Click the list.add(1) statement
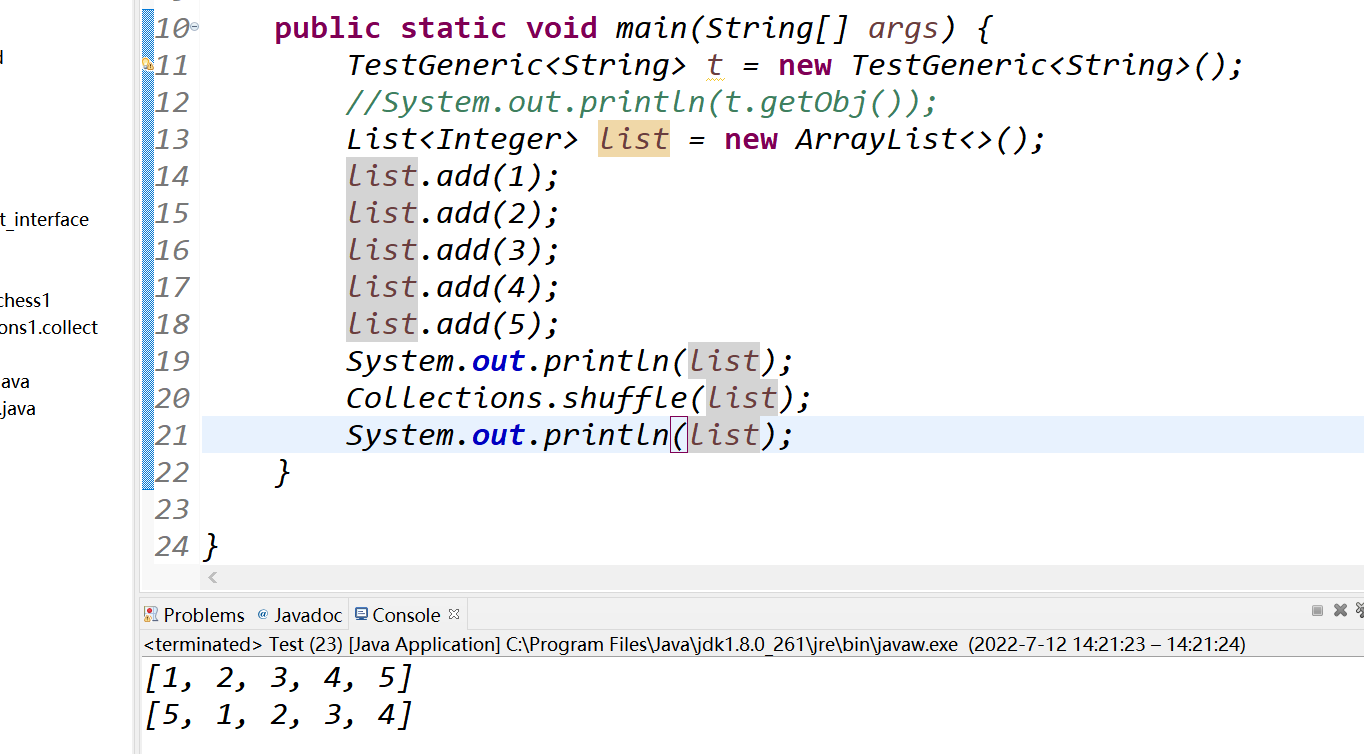The width and height of the screenshot is (1364, 754). (452, 176)
